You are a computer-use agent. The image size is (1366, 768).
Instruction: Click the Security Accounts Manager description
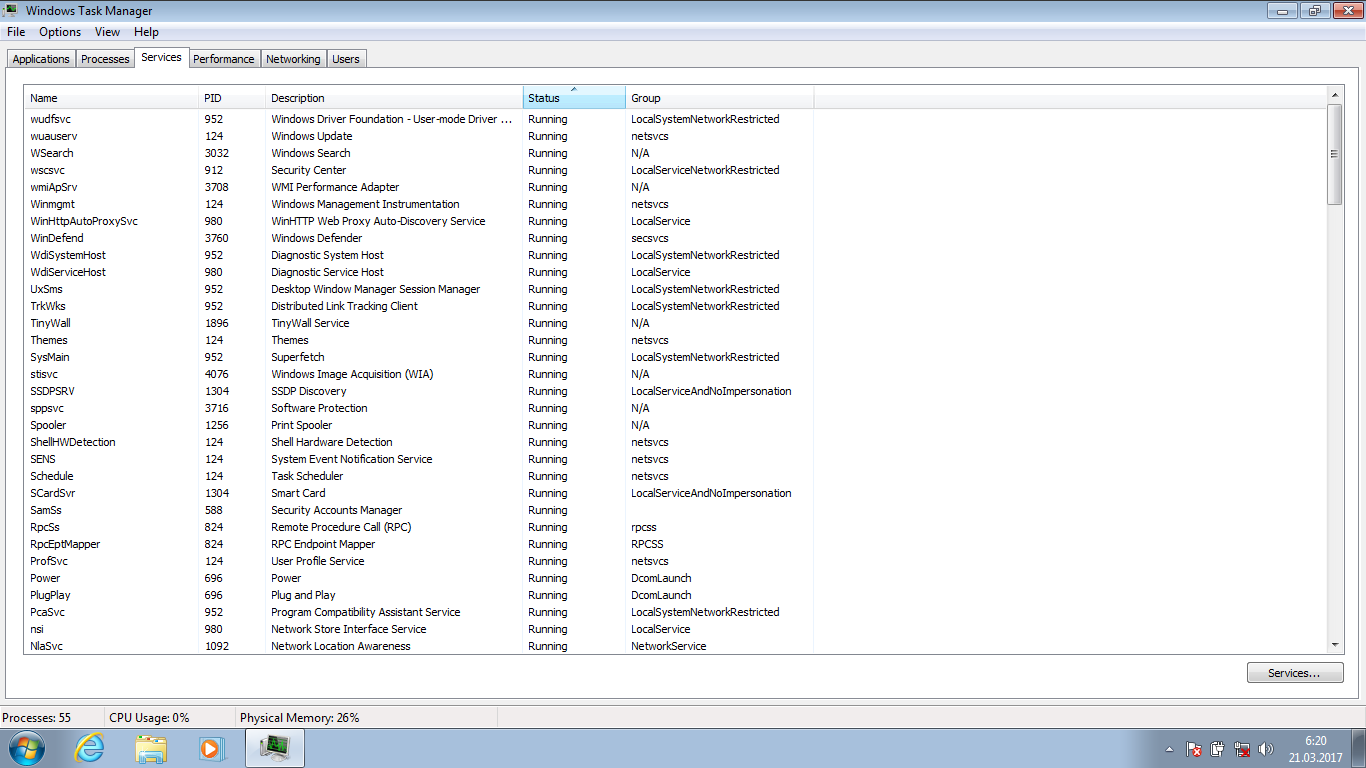click(x=337, y=510)
